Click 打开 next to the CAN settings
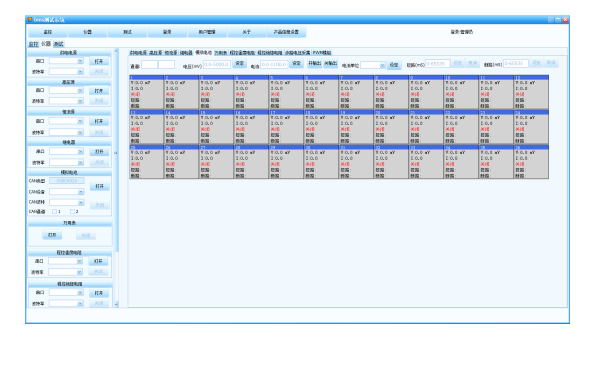 click(x=100, y=186)
